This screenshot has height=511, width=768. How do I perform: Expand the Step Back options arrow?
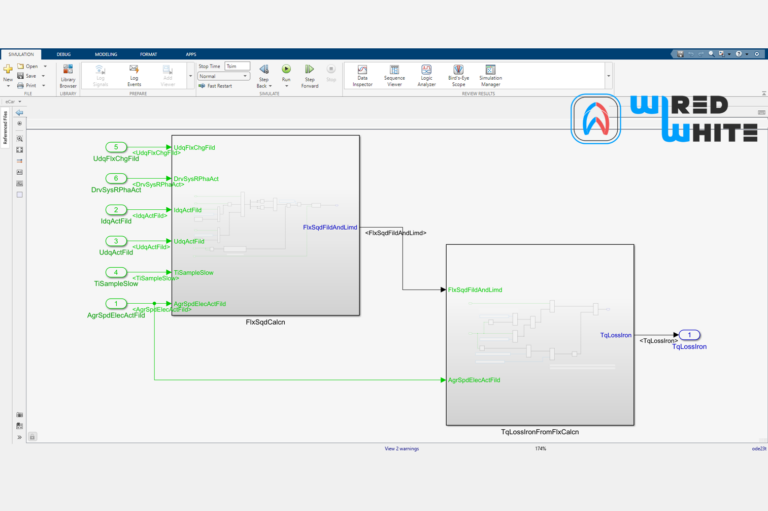click(270, 86)
